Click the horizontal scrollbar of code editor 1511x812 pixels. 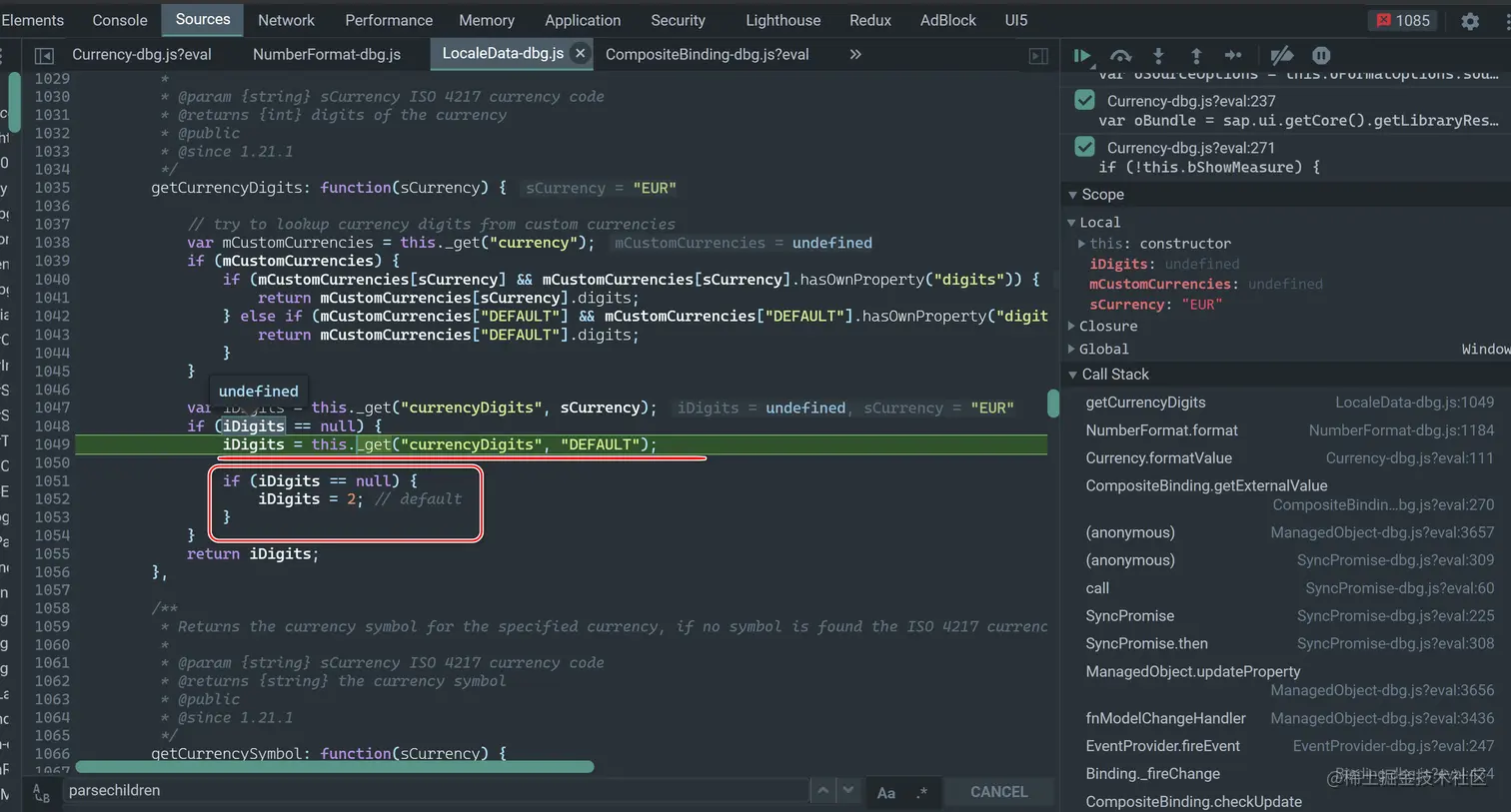(335, 767)
